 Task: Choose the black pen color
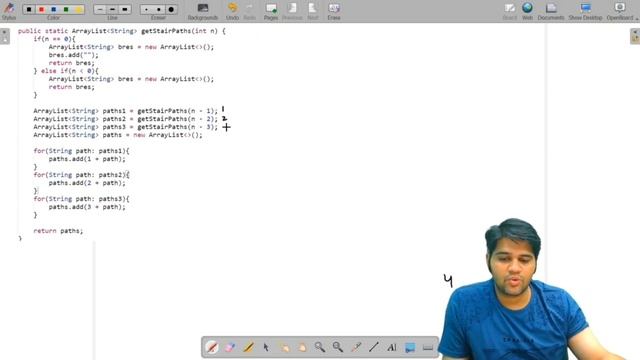29,9
